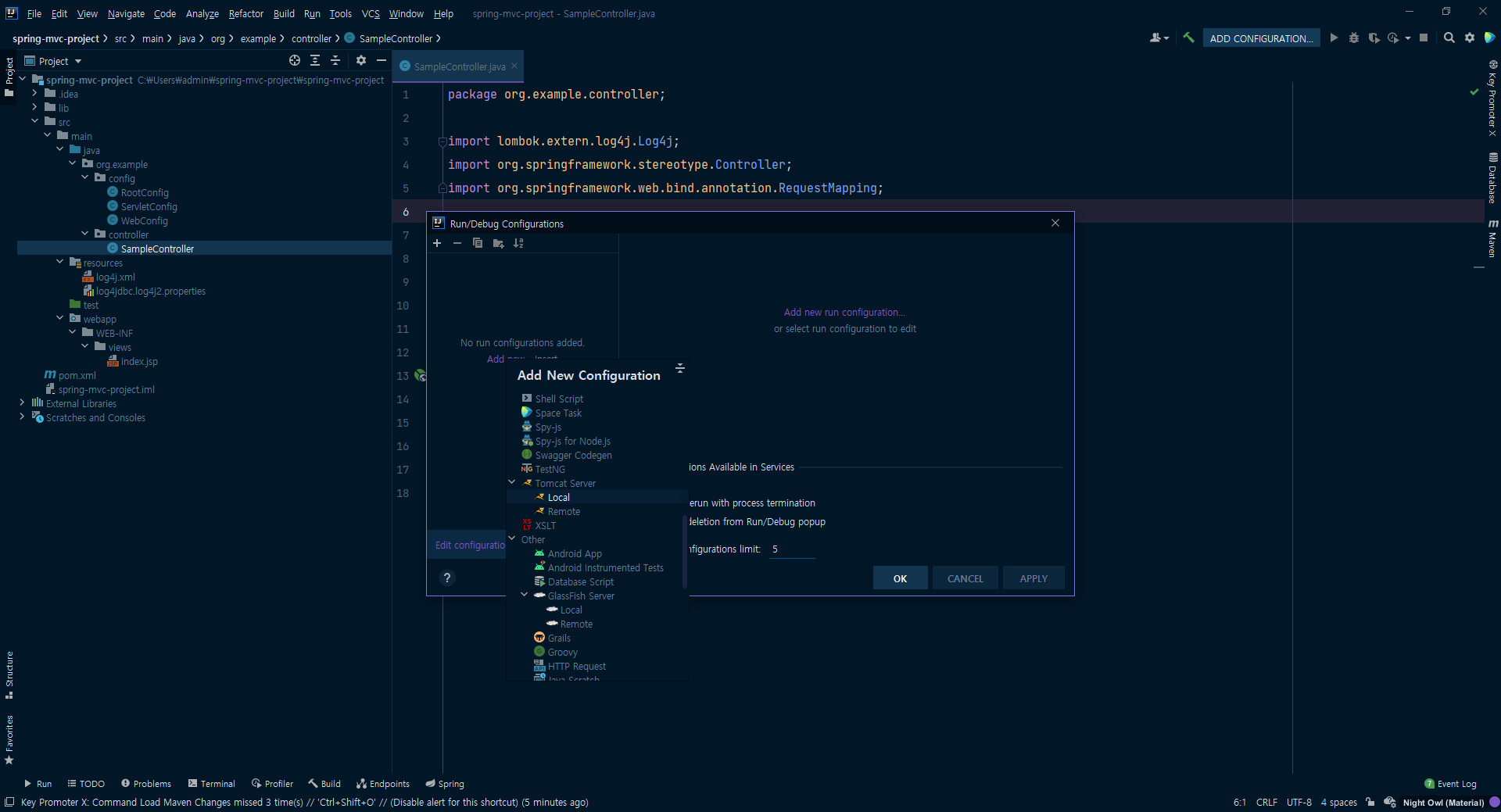This screenshot has width=1501, height=812.
Task: Open the profiler run options dropdown arrow
Action: [x=1408, y=38]
